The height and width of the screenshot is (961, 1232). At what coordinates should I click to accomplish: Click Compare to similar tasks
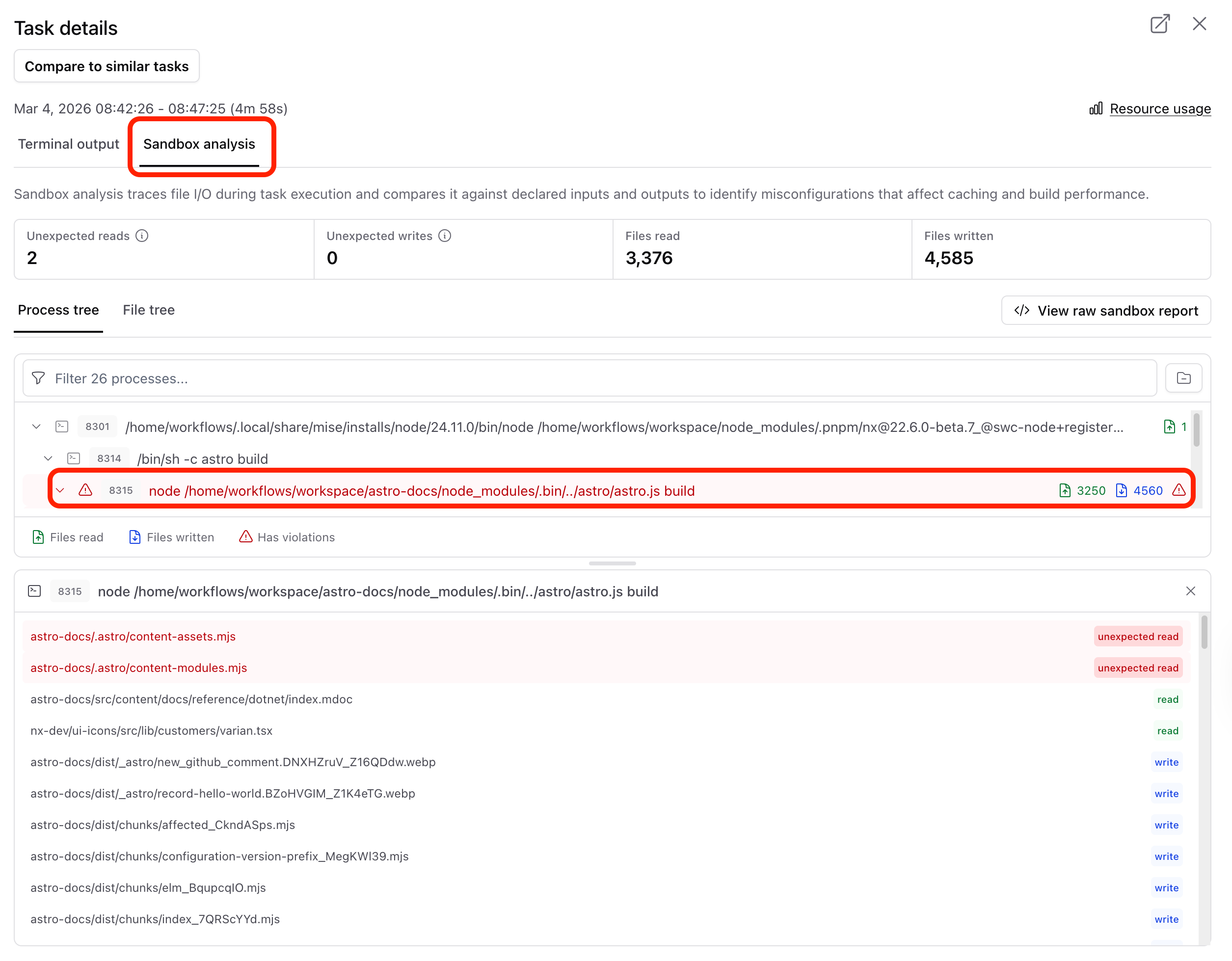(106, 66)
